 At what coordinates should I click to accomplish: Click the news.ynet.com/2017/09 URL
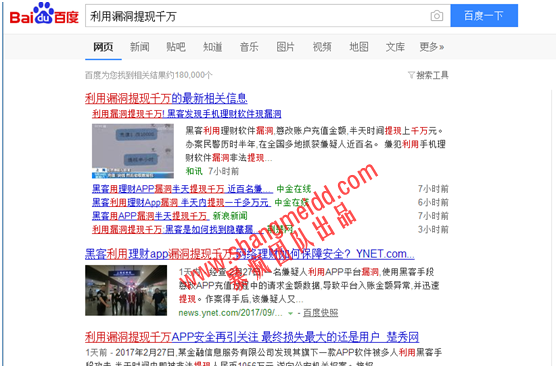click(231, 313)
